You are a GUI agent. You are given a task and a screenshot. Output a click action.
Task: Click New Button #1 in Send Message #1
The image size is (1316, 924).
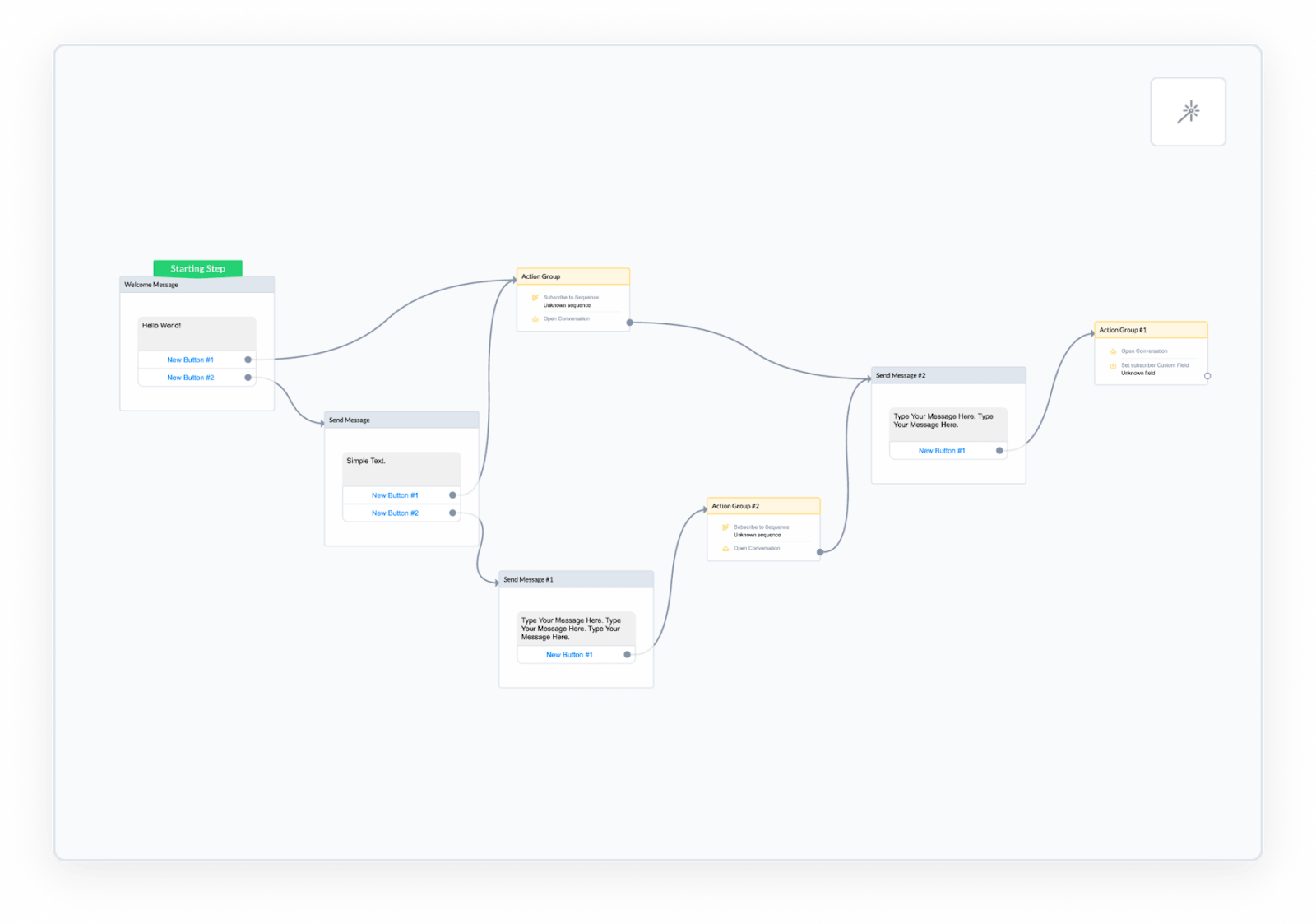point(569,654)
